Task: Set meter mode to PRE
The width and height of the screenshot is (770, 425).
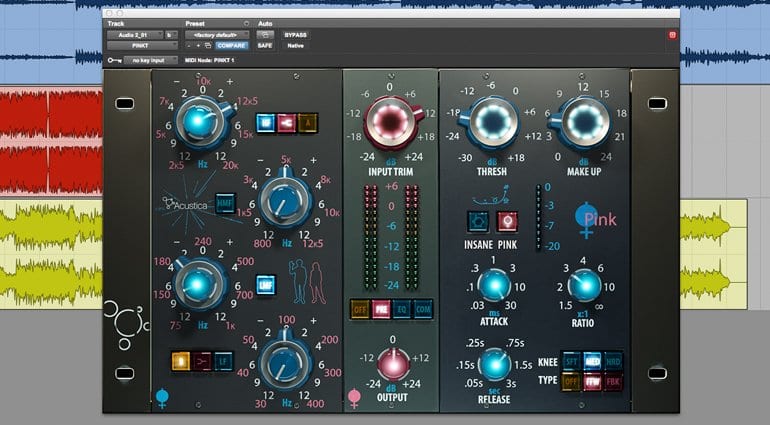Action: tap(381, 310)
